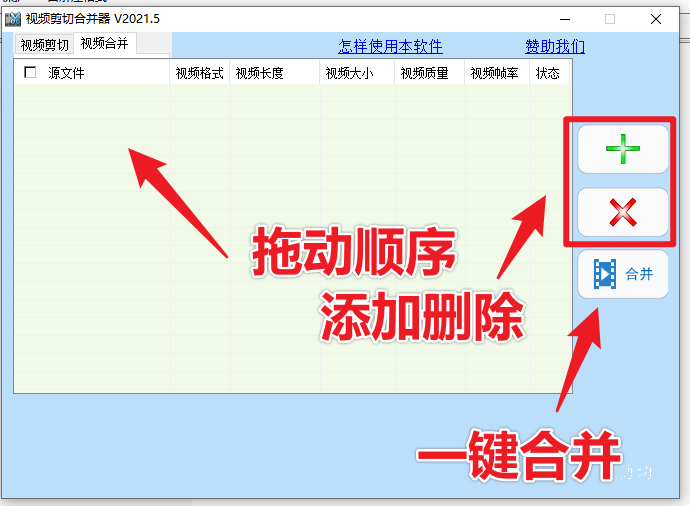Click the 视频长度 column header
The image size is (690, 506).
(275, 73)
